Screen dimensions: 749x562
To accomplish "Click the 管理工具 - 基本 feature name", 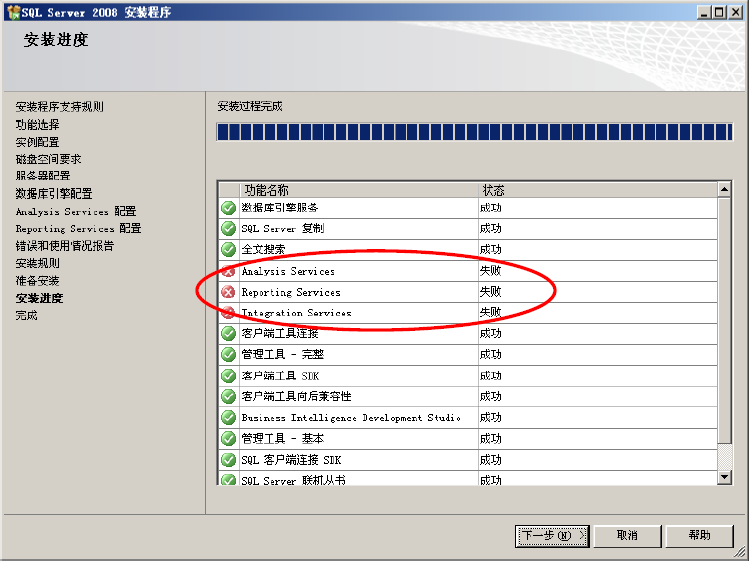I will click(x=283, y=438).
